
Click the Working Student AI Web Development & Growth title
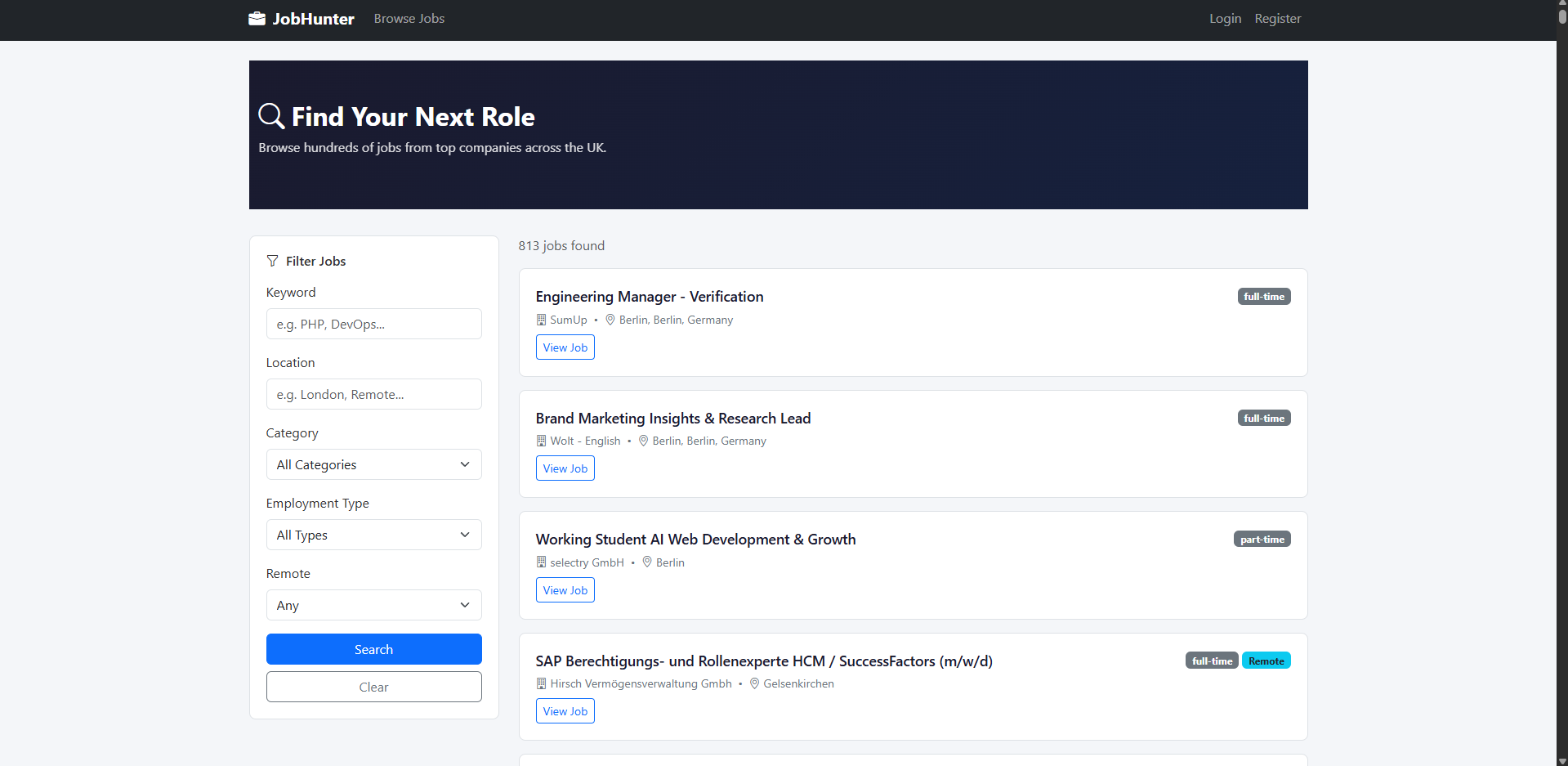[x=696, y=540]
